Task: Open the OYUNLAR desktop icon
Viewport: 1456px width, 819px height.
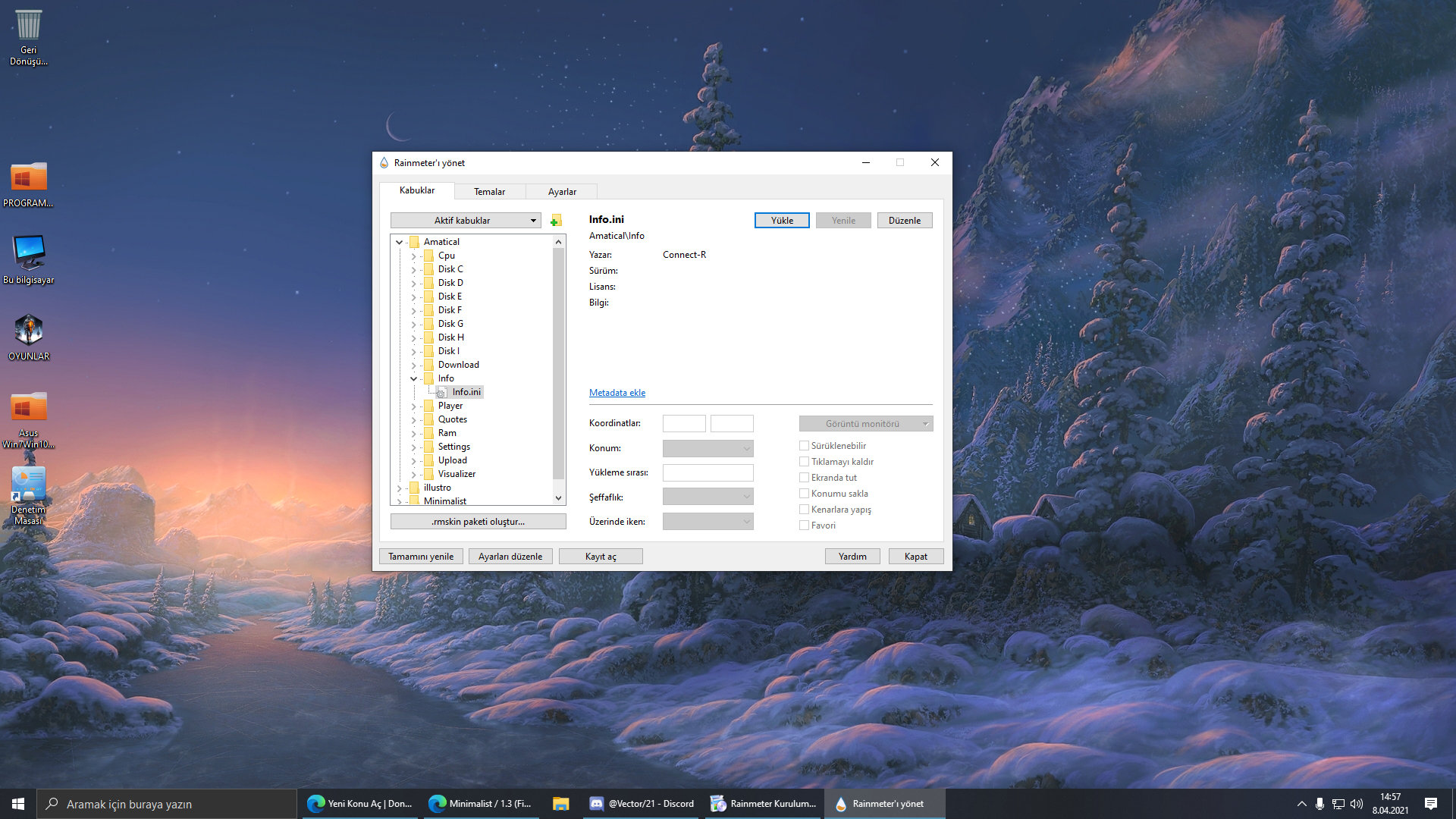Action: 29,337
